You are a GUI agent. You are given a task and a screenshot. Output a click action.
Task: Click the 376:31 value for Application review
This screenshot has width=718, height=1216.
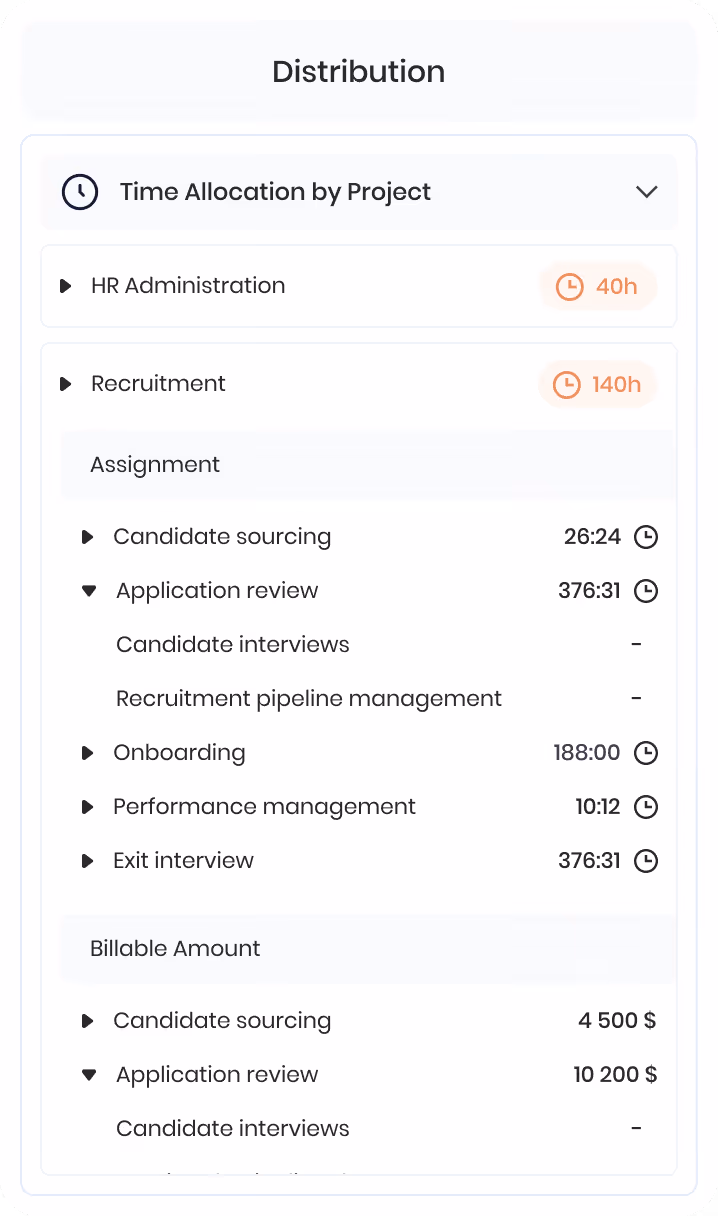[589, 591]
